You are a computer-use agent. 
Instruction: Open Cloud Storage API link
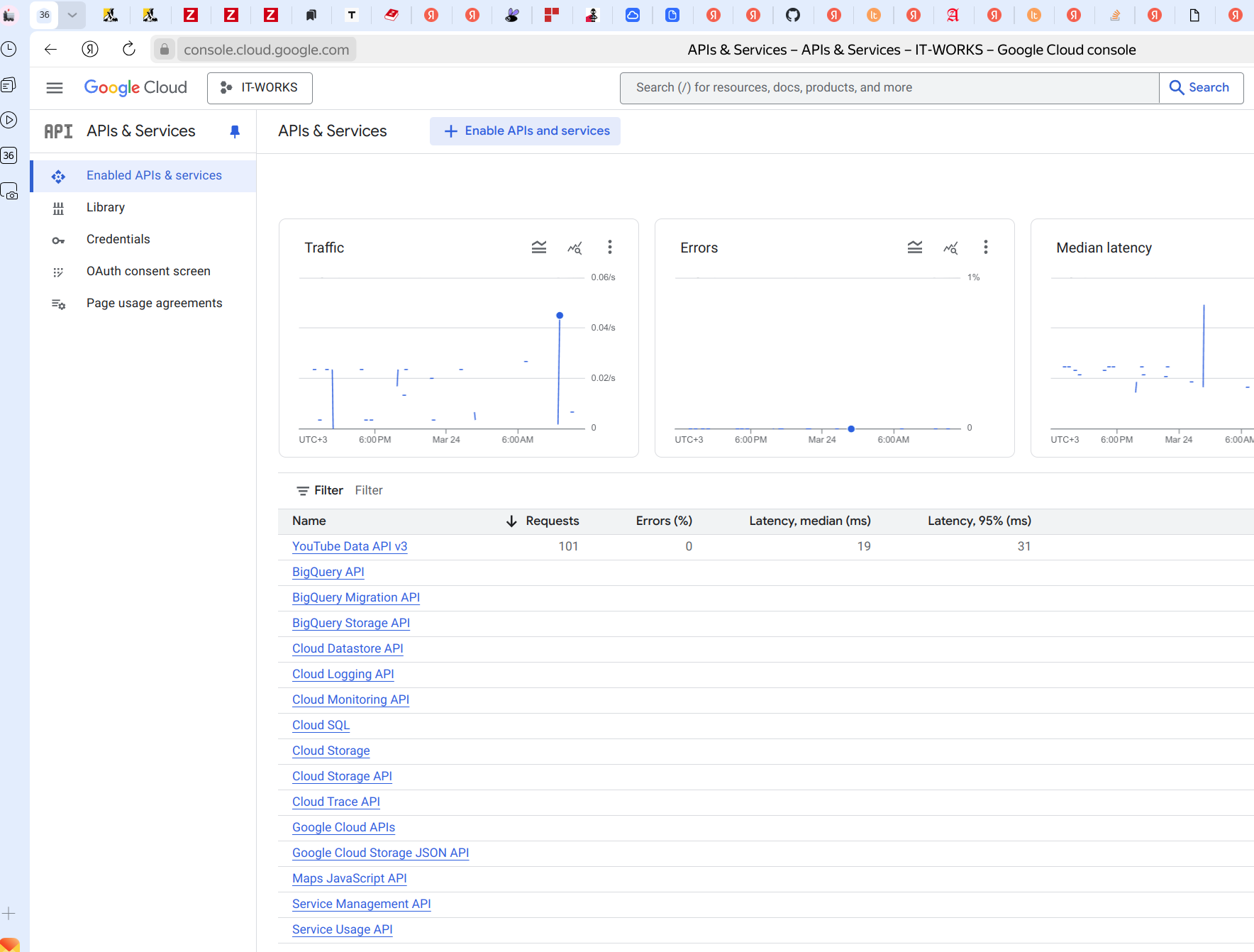click(x=343, y=777)
